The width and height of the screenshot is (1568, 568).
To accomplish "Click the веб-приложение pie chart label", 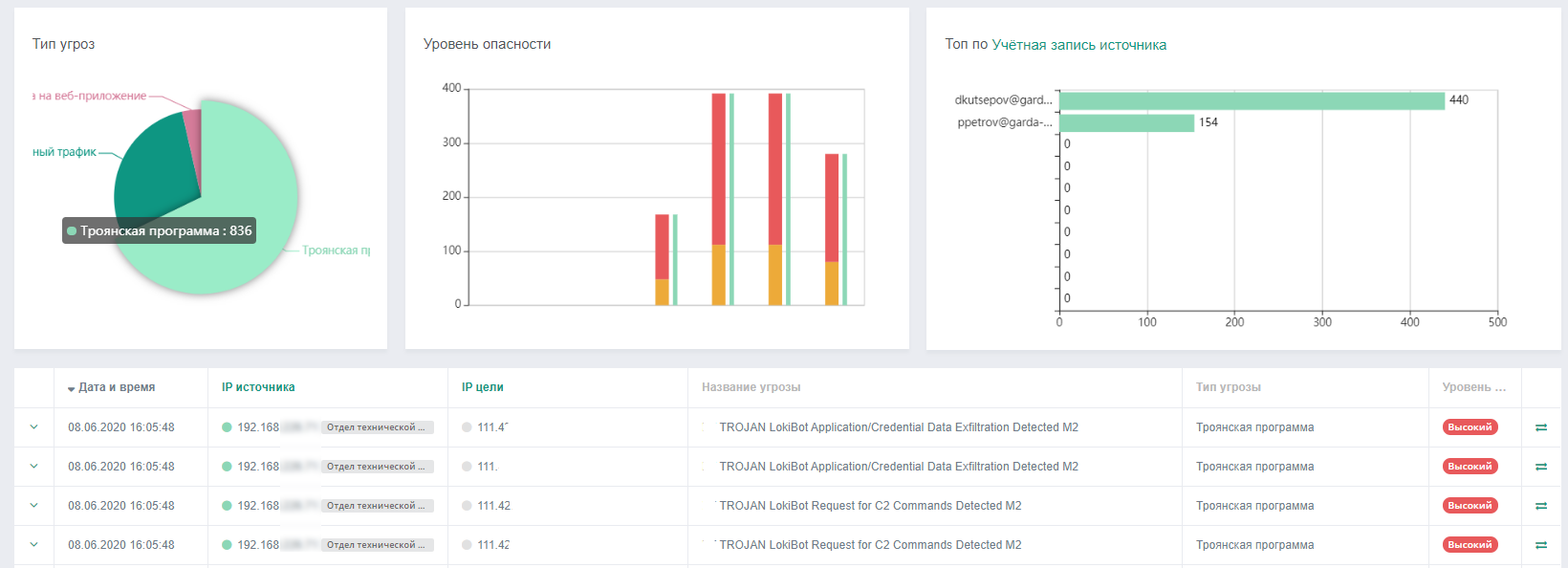I will (89, 96).
